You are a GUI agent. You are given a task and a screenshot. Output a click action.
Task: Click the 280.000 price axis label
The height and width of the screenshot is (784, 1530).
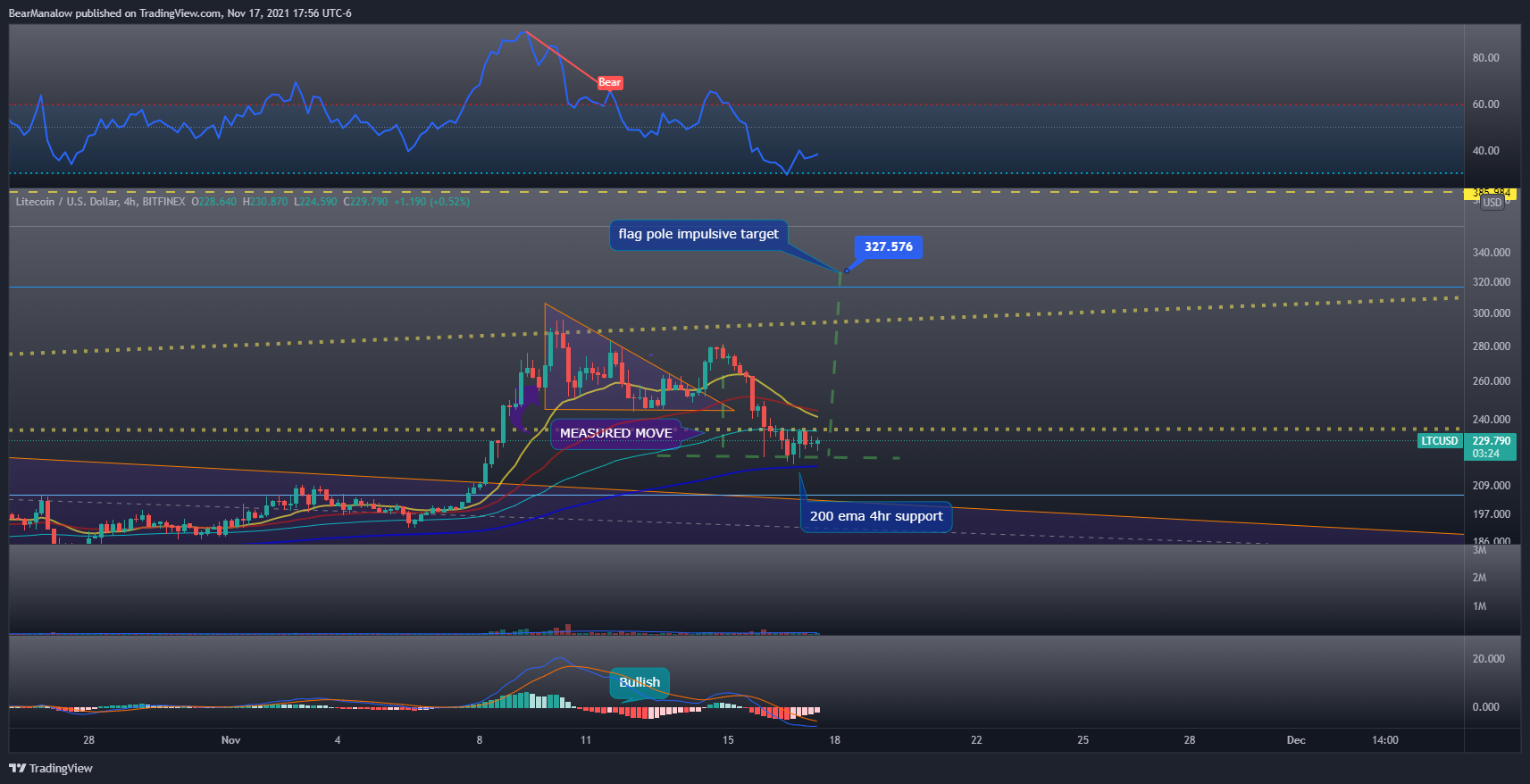1492,346
